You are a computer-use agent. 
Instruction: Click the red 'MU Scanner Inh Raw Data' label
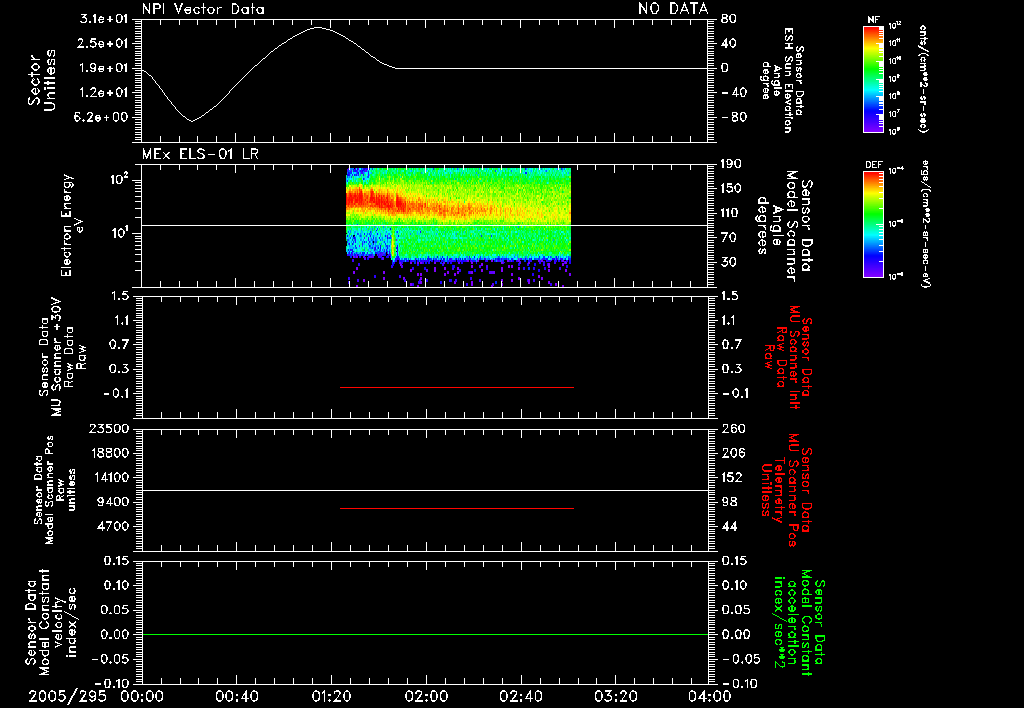[x=788, y=357]
